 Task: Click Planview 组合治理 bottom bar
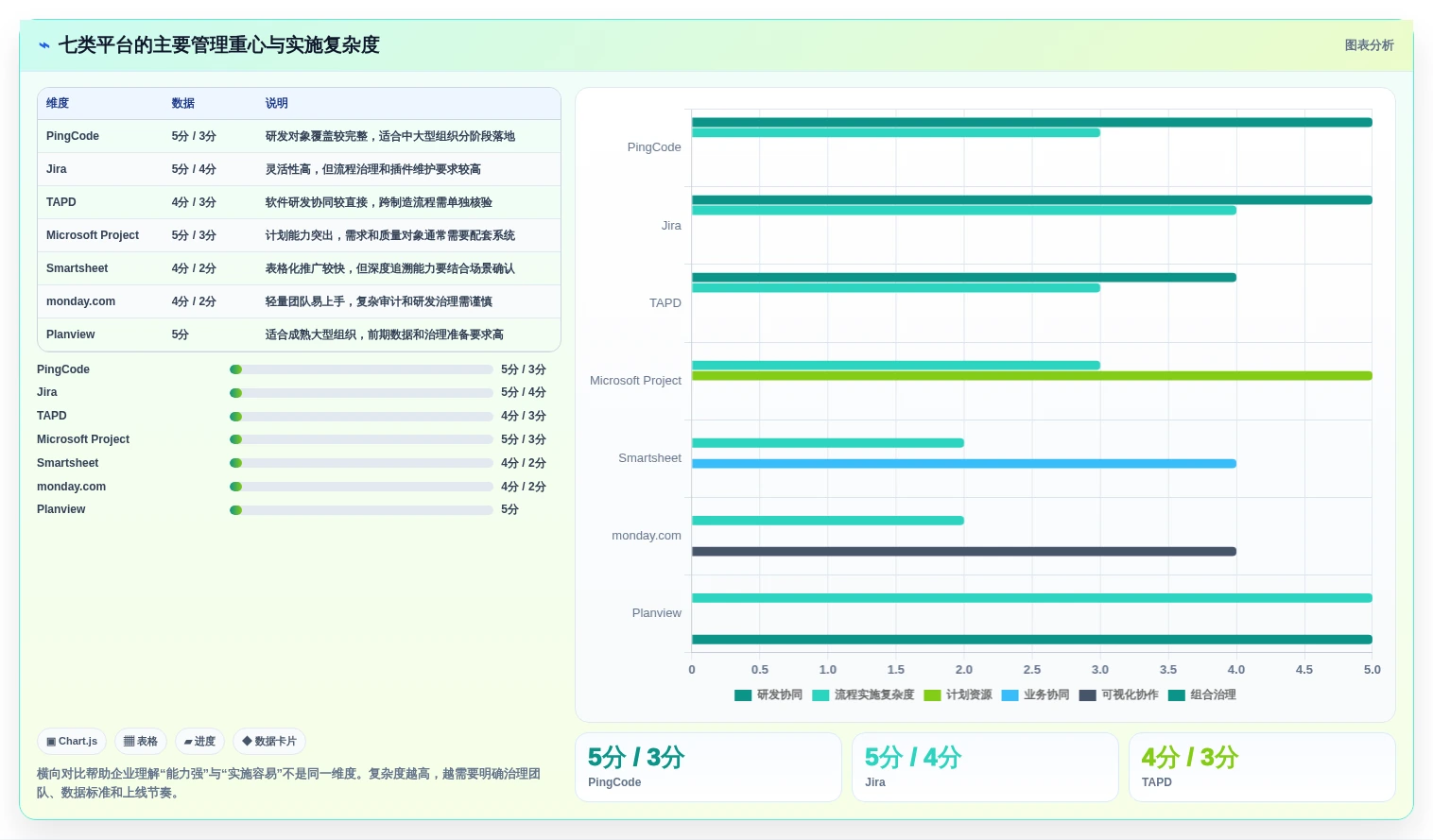tap(1031, 640)
